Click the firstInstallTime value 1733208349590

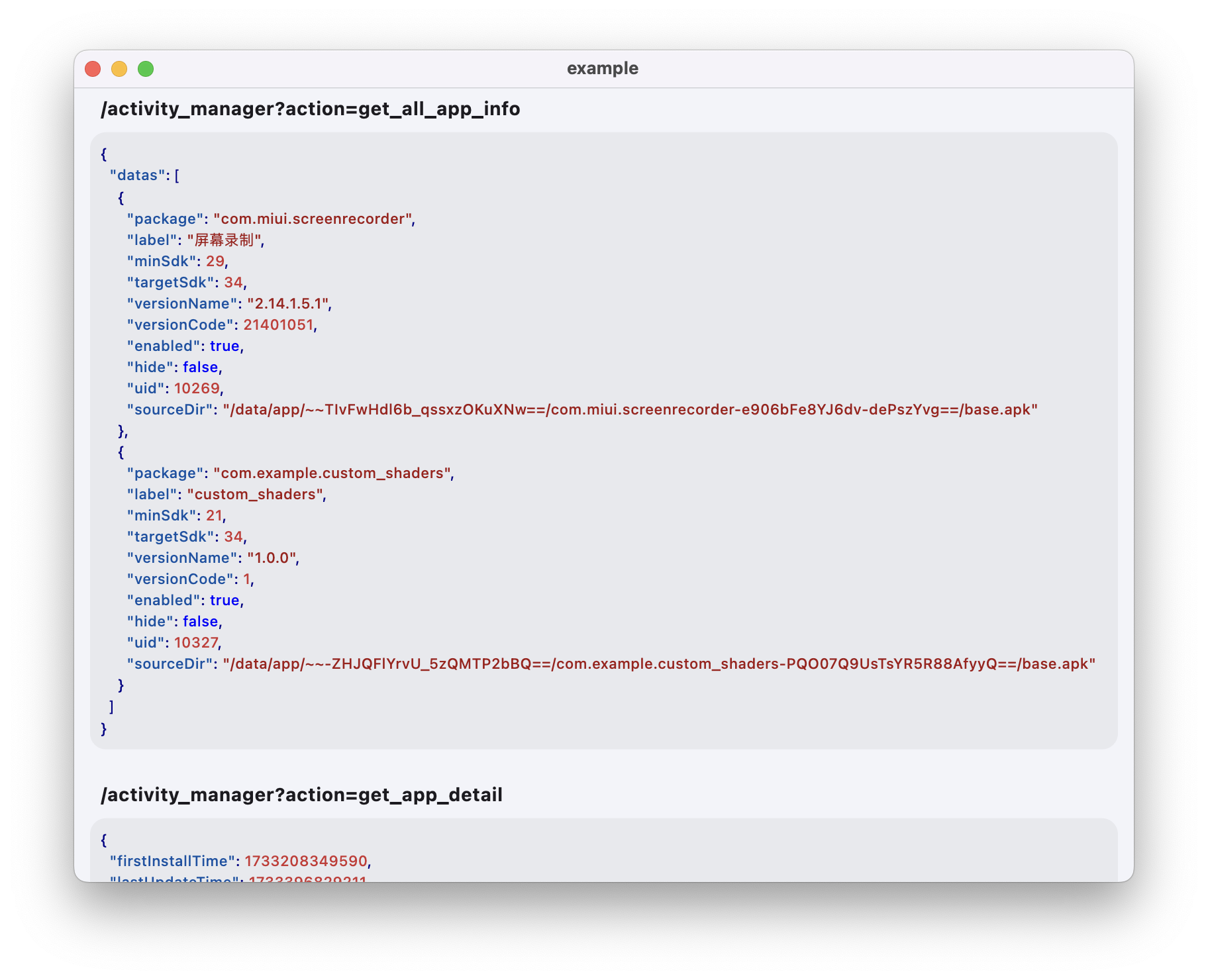tap(306, 861)
